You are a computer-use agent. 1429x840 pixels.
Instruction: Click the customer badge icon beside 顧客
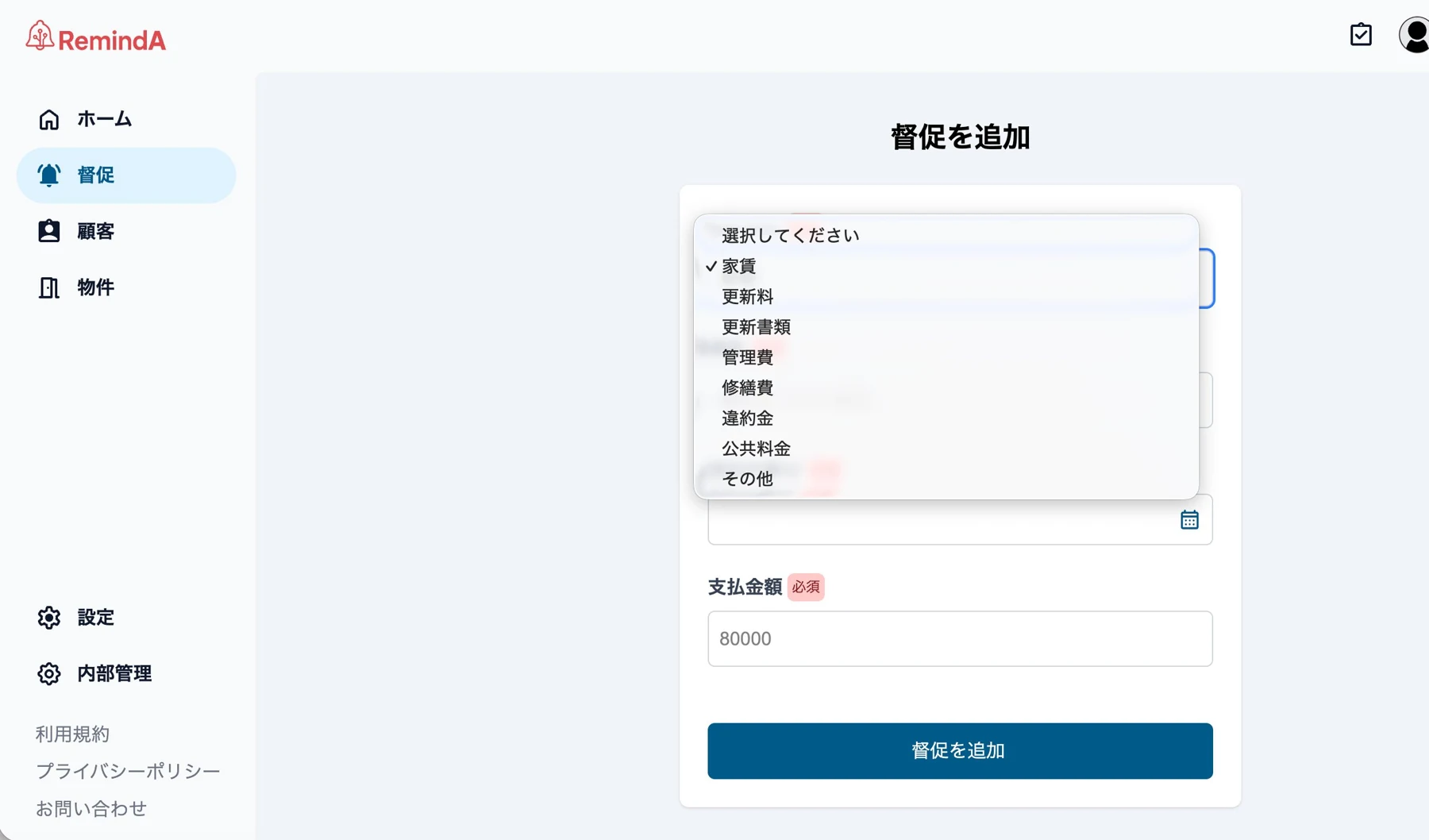click(49, 231)
